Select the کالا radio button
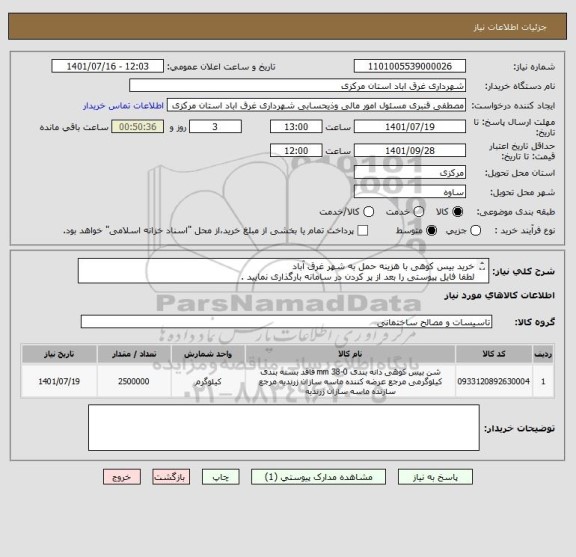Screen dimensions: 576x557 pyautogui.click(x=458, y=212)
